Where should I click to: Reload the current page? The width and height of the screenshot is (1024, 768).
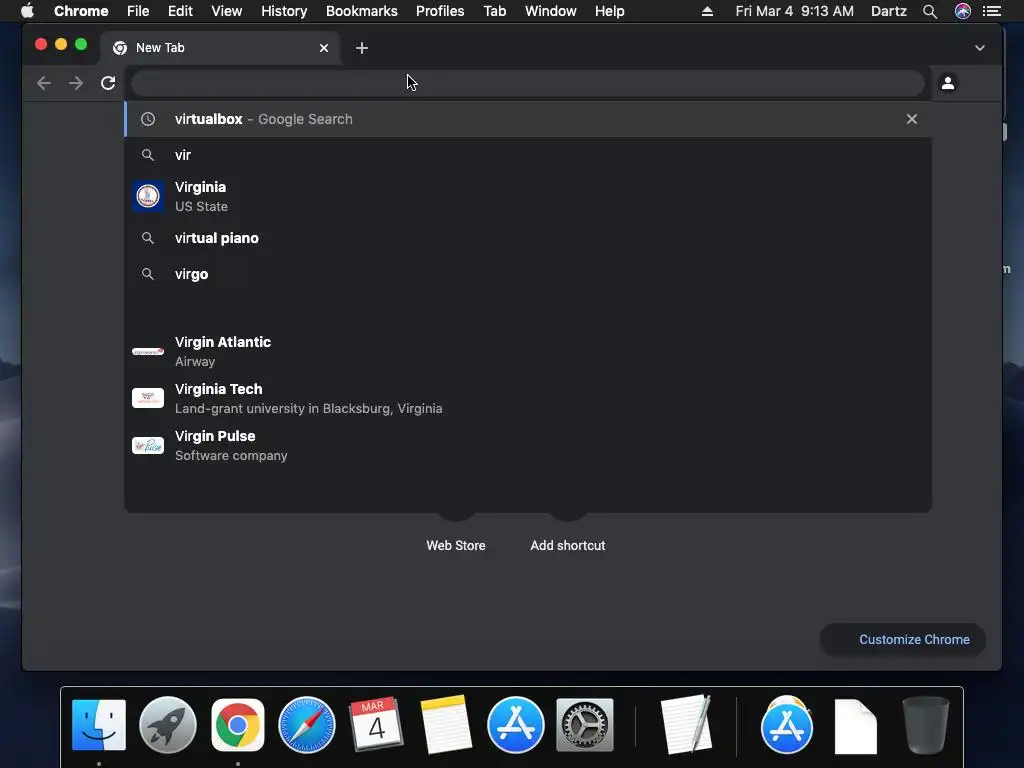(108, 83)
